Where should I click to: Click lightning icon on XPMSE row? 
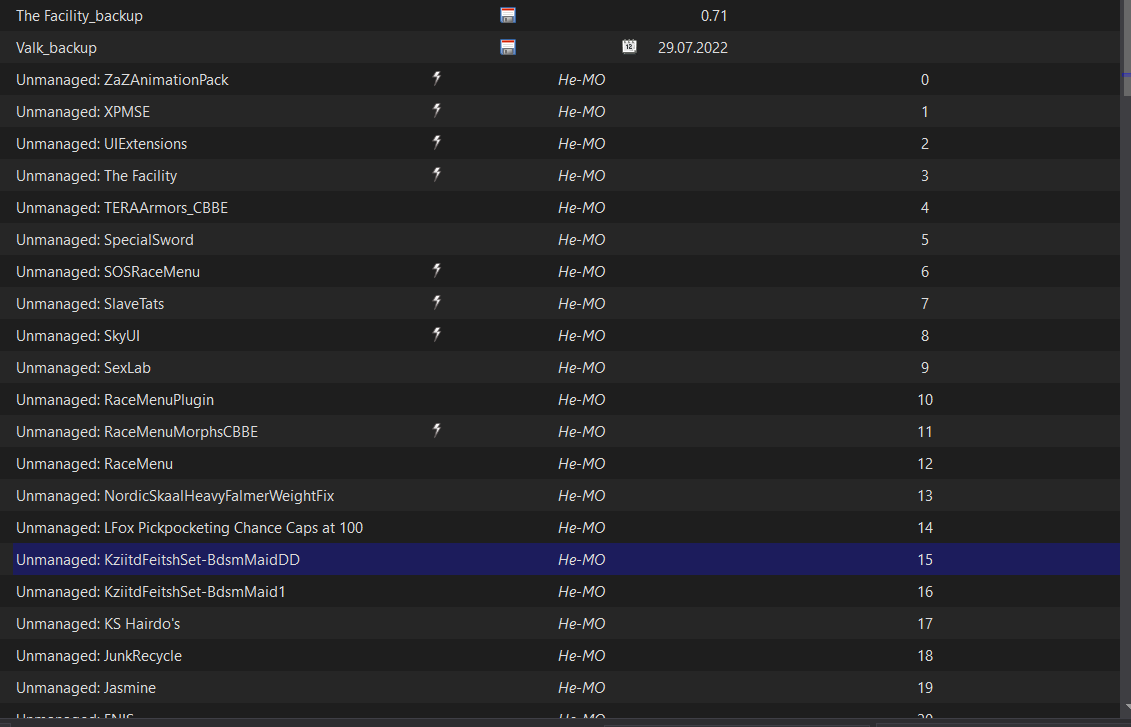click(x=436, y=110)
